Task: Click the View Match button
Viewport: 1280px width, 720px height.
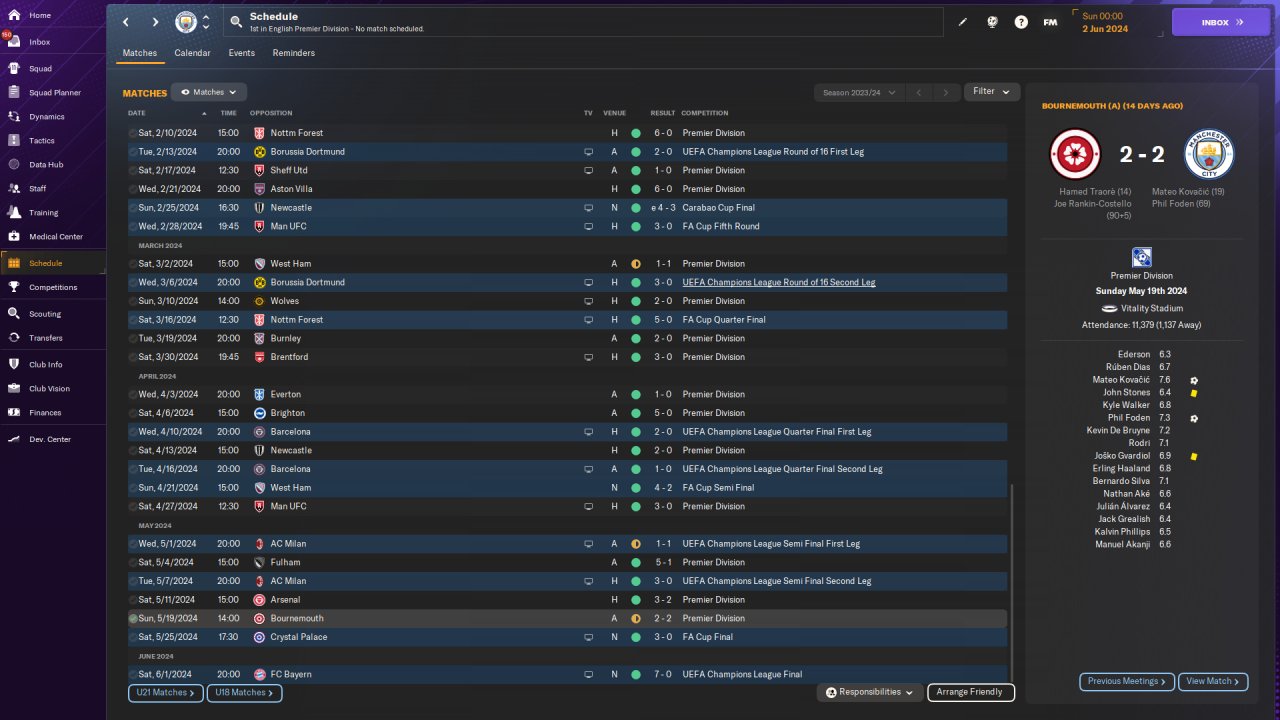Action: coord(1213,681)
